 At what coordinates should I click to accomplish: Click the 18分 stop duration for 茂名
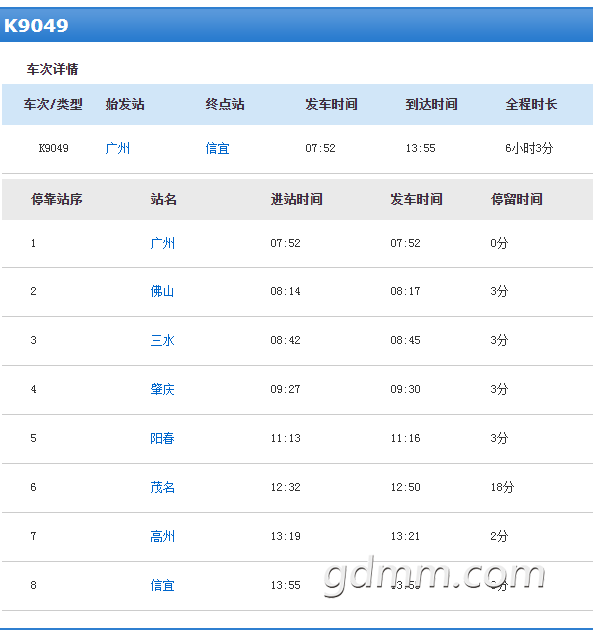(502, 487)
